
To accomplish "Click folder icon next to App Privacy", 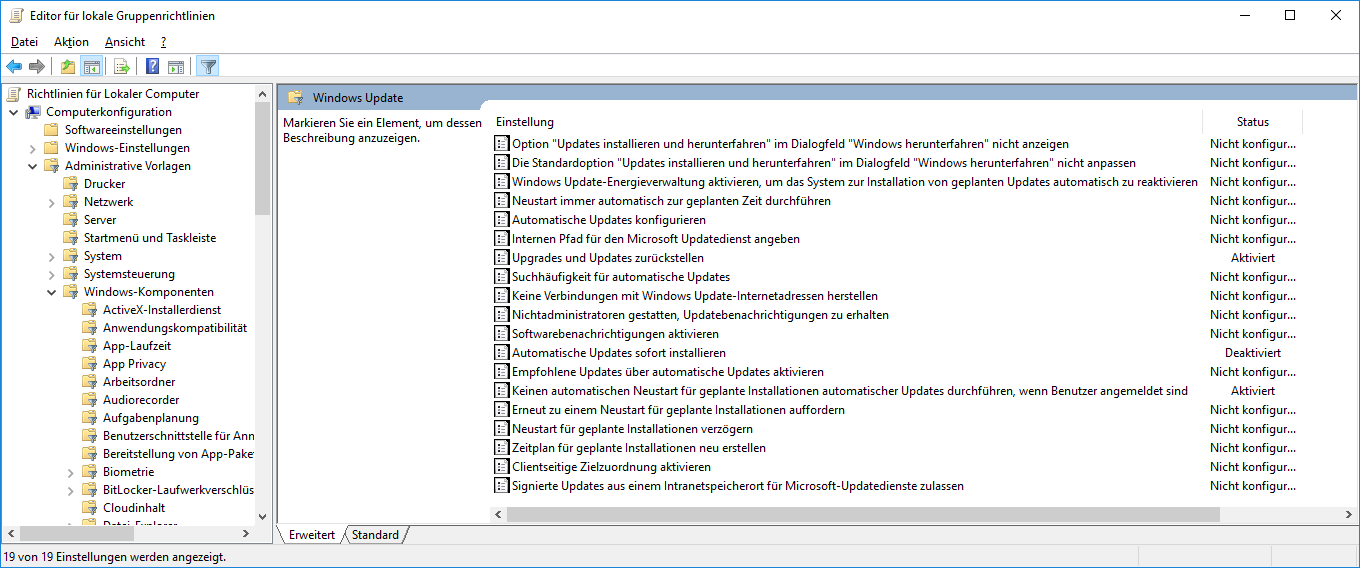I will click(89, 364).
